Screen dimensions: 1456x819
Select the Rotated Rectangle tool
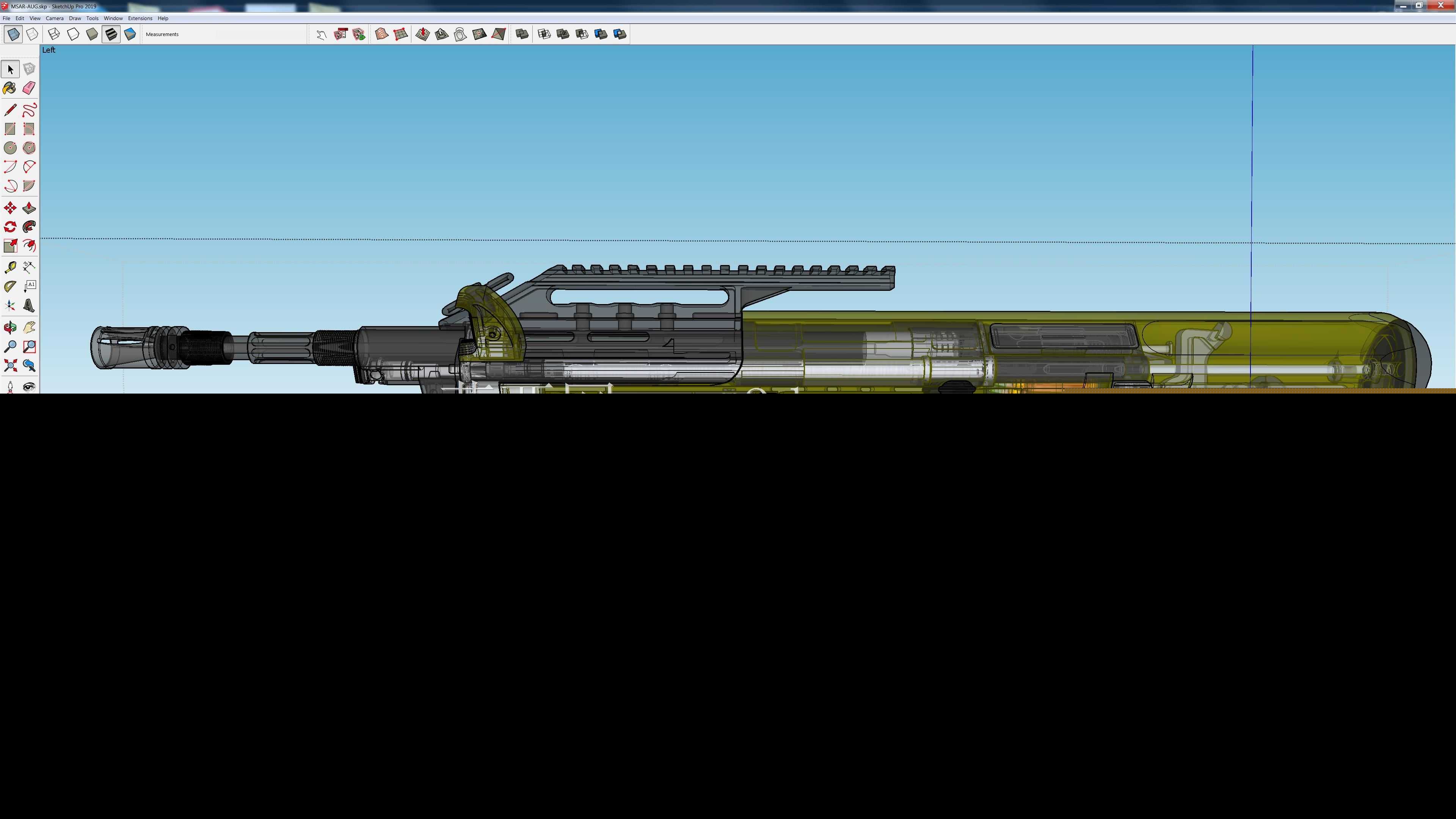30,129
